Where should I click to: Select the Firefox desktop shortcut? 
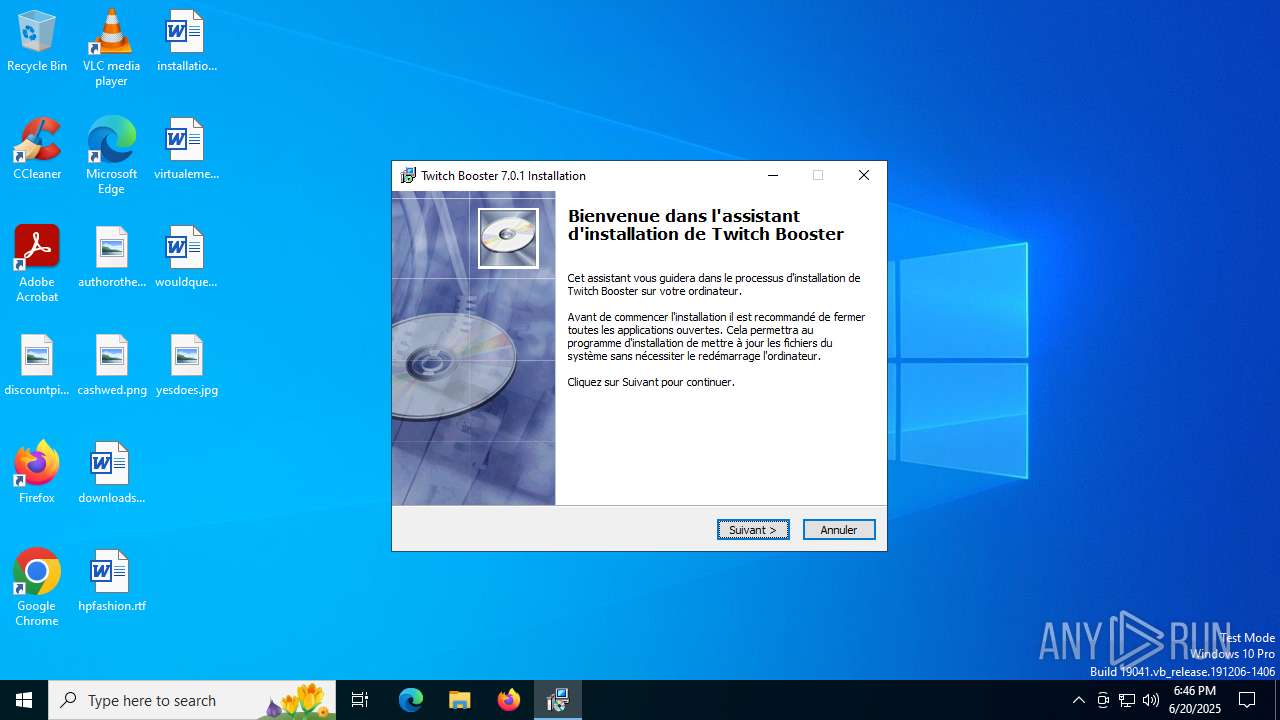click(x=37, y=474)
